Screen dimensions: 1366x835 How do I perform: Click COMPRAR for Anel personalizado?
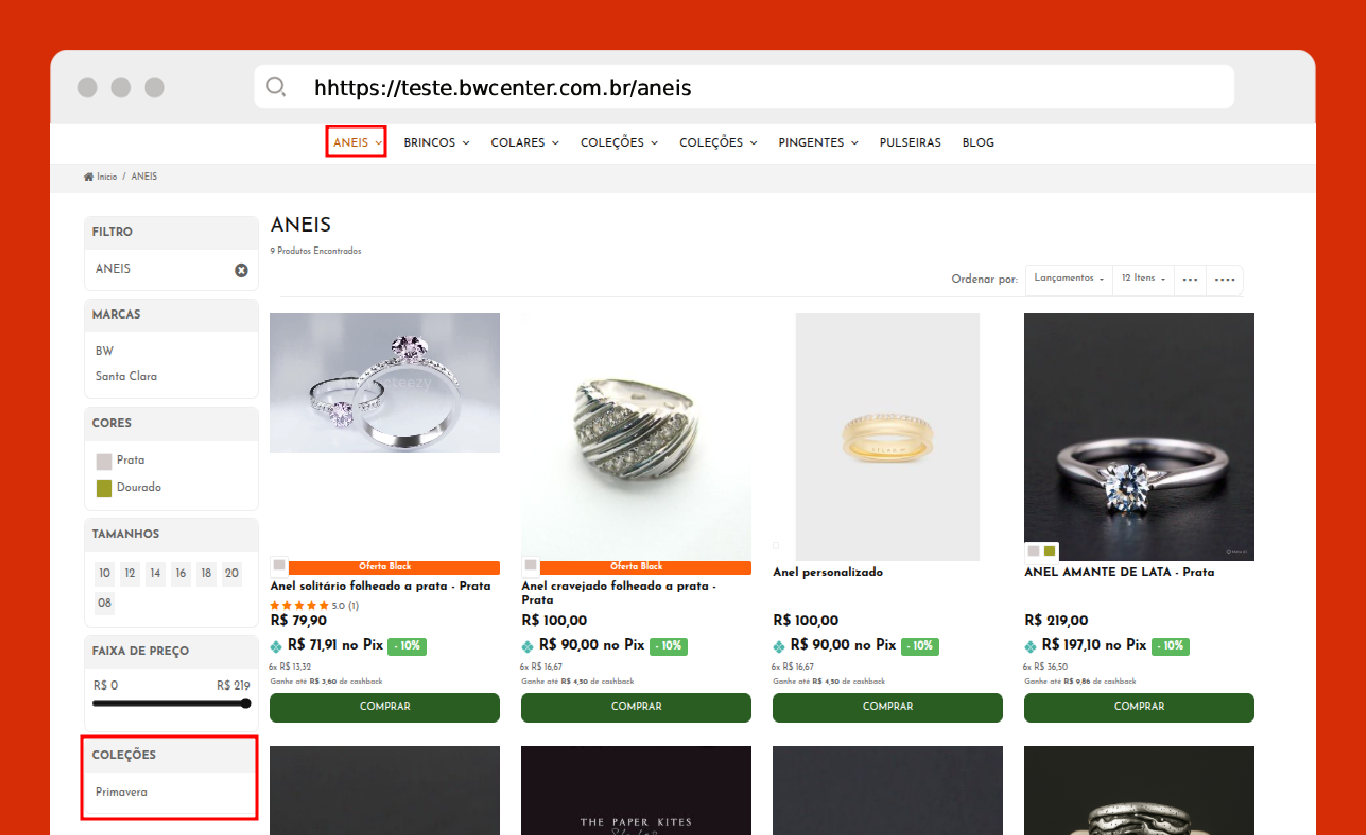[887, 707]
